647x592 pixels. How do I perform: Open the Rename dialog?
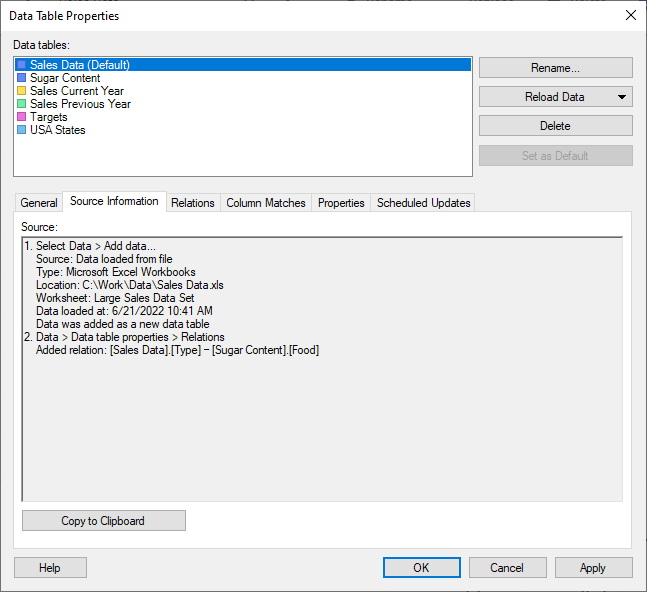(555, 68)
